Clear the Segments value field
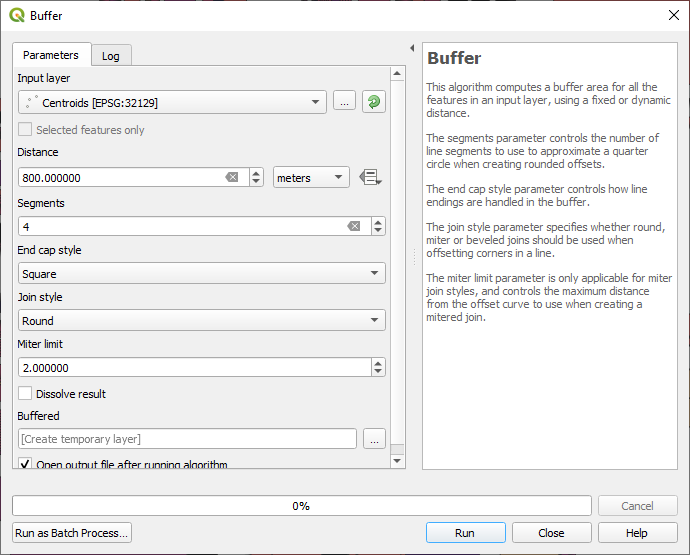Image resolution: width=690 pixels, height=555 pixels. pyautogui.click(x=353, y=227)
